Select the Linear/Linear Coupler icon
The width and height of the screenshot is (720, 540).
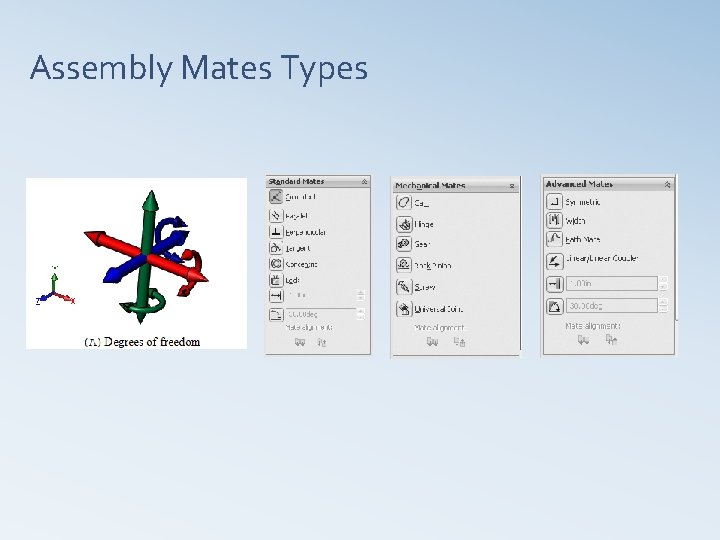click(x=554, y=261)
